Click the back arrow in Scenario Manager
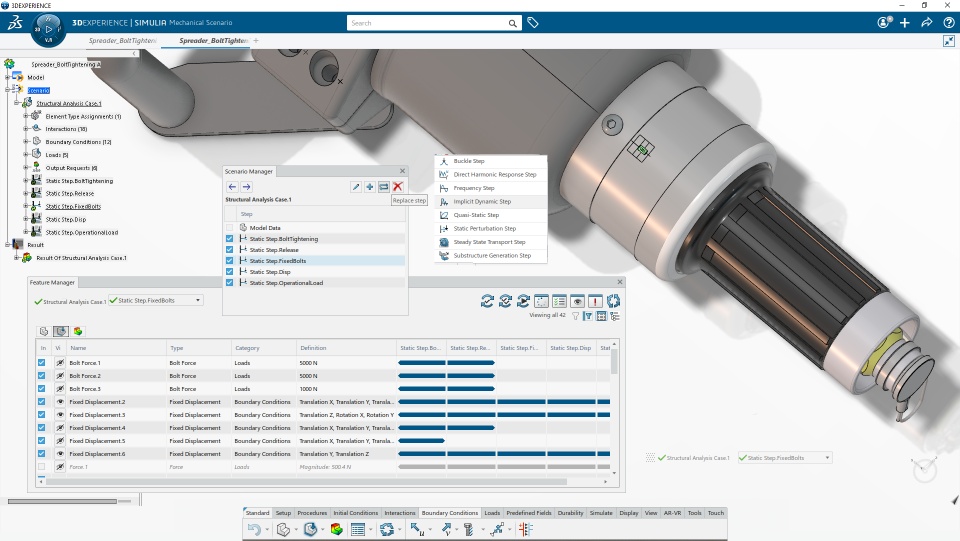Screen dimensions: 960x541 click(x=232, y=187)
